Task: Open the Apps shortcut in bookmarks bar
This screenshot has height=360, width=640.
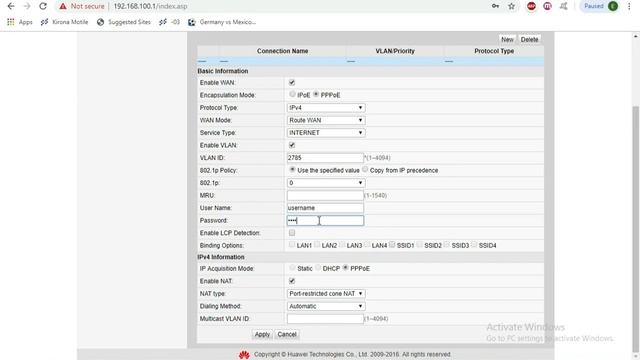Action: click(x=20, y=22)
